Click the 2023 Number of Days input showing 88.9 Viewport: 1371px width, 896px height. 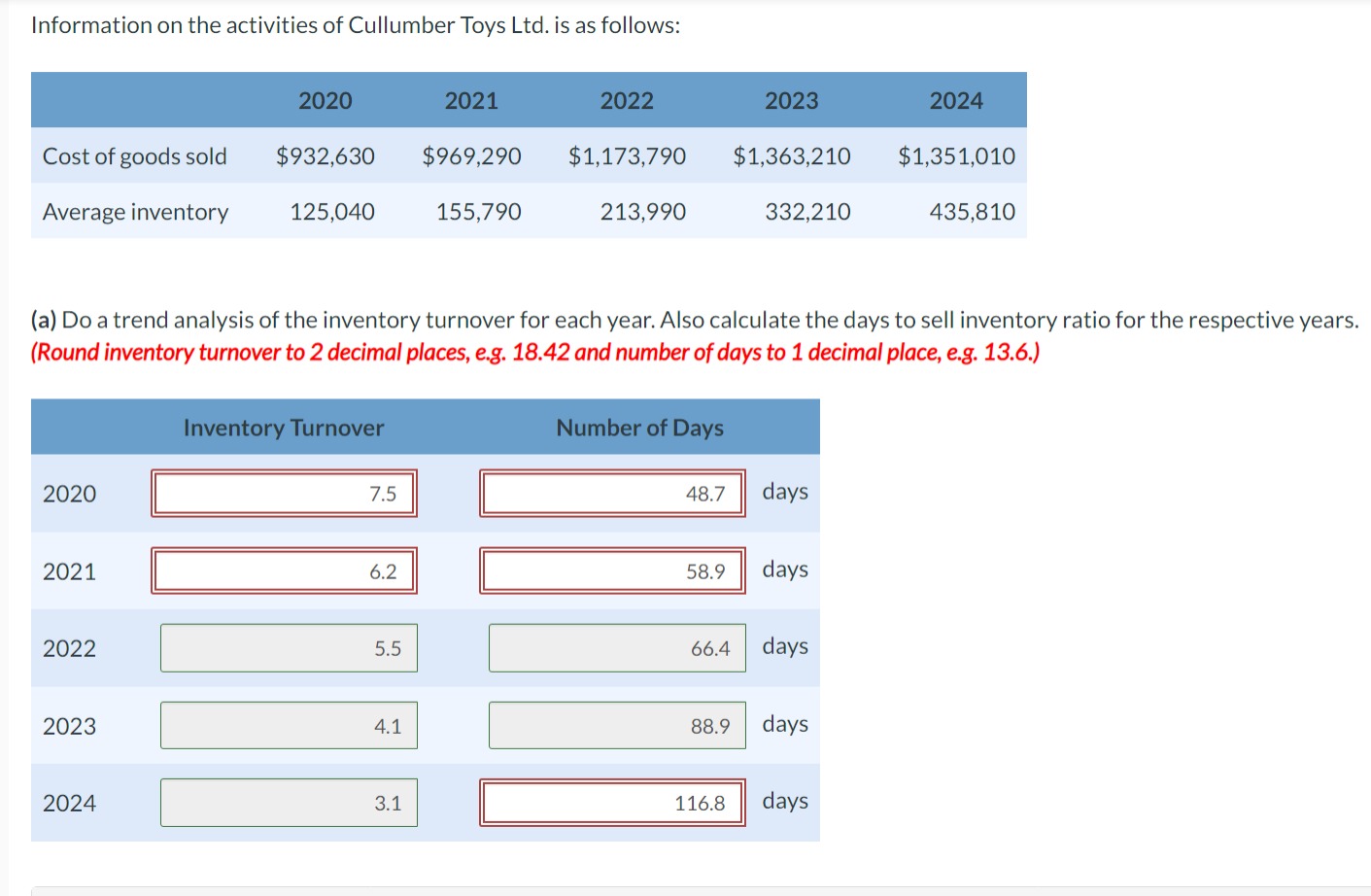(617, 725)
